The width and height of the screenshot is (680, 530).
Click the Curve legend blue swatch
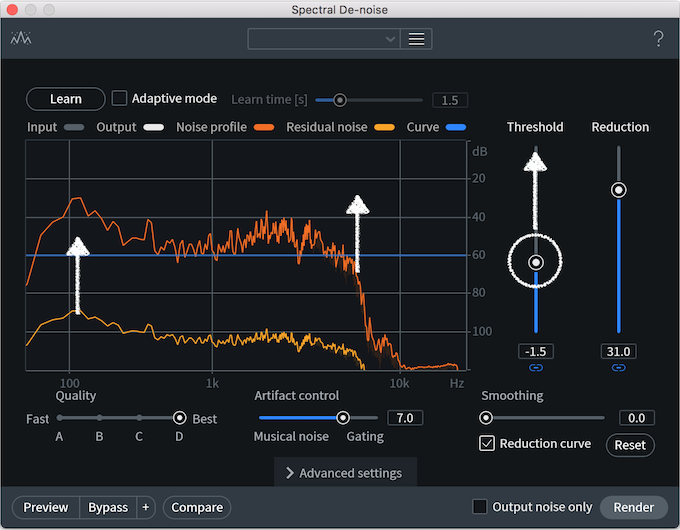click(x=456, y=128)
